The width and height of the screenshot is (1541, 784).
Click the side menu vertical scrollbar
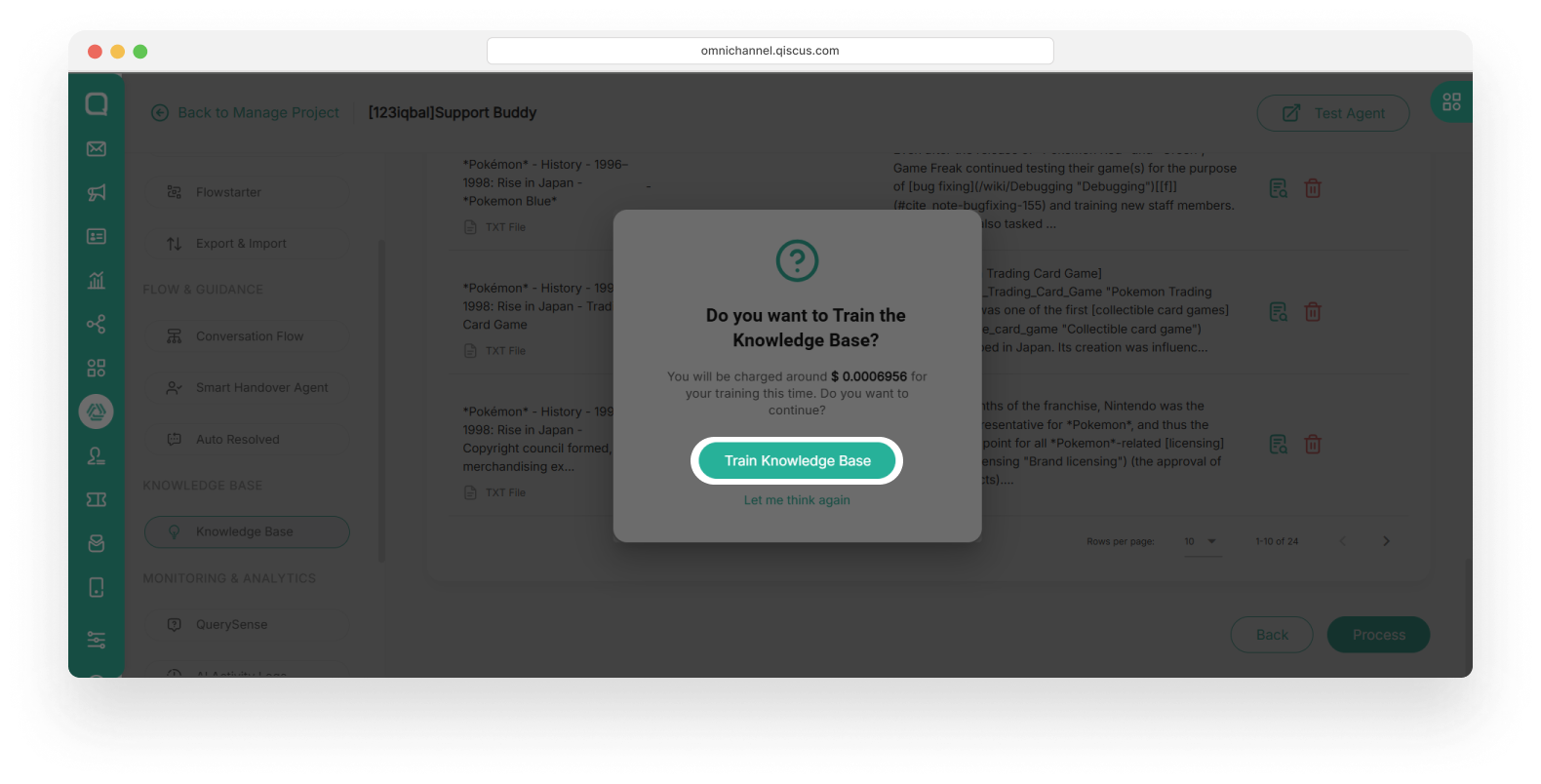click(381, 400)
